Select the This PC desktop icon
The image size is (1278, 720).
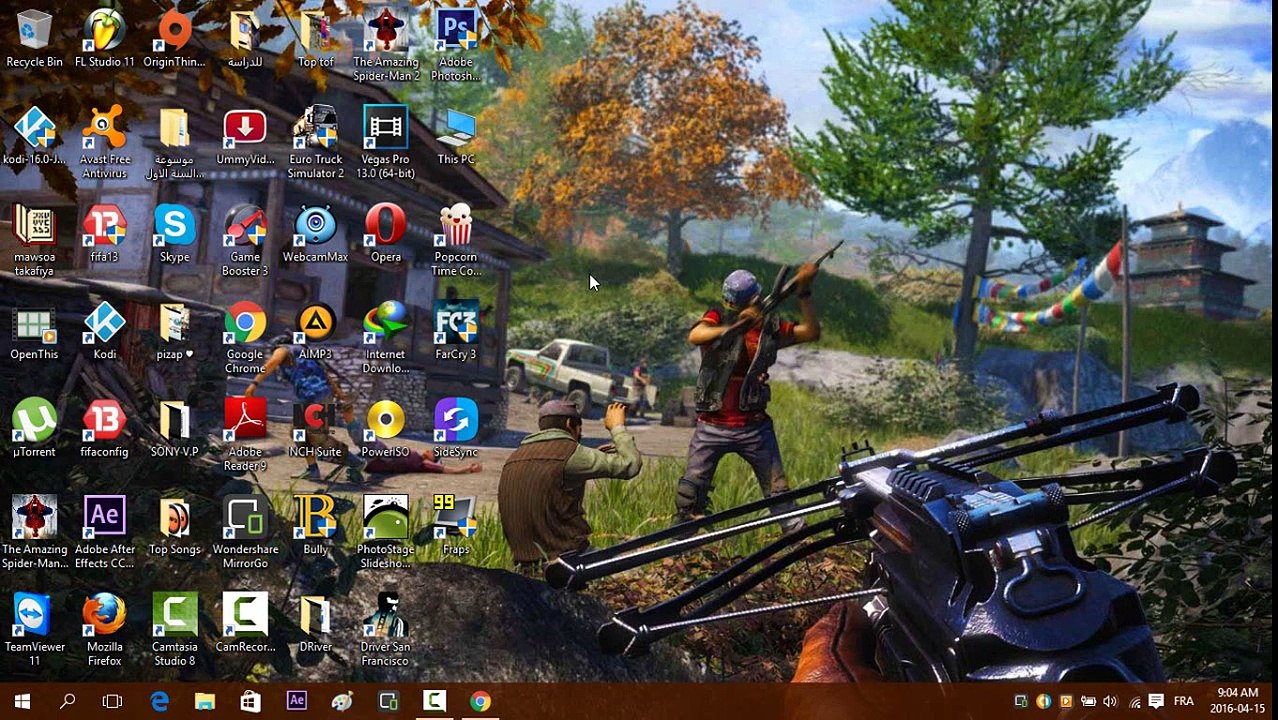pyautogui.click(x=456, y=138)
